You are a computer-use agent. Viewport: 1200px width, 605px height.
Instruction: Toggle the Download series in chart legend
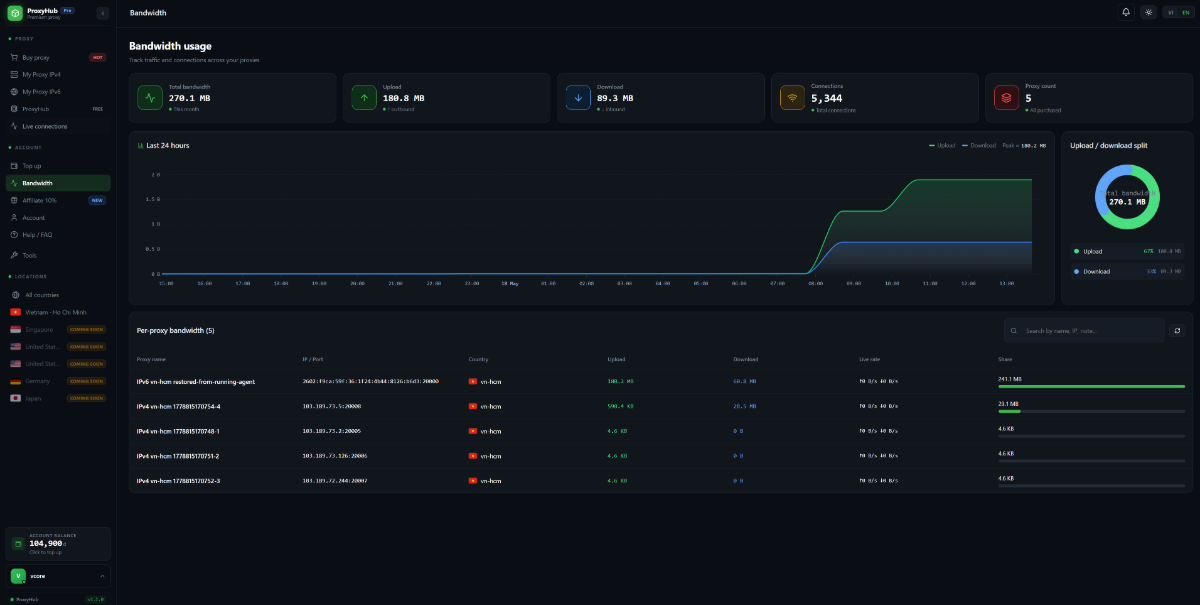point(978,145)
